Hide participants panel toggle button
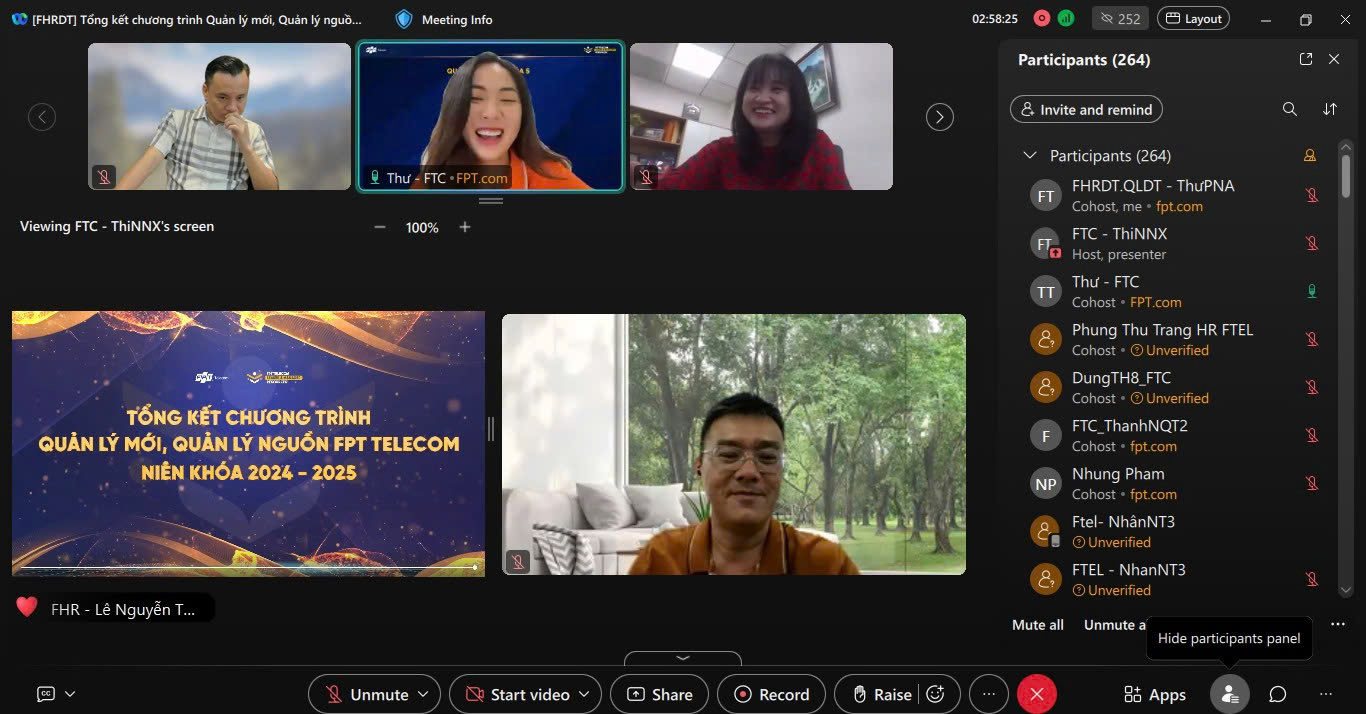This screenshot has width=1366, height=714. tap(1229, 694)
